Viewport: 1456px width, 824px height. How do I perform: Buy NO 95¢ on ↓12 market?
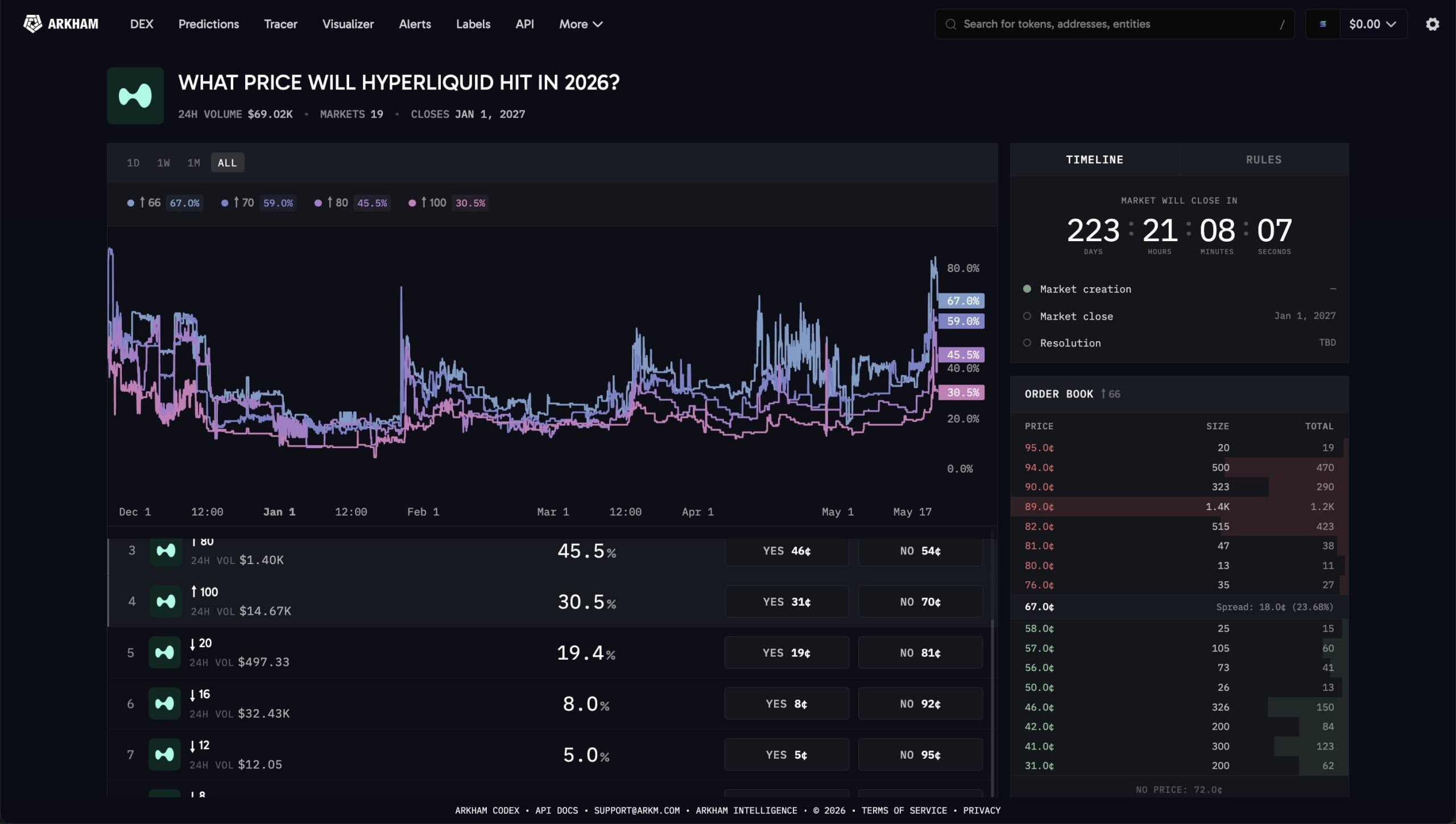point(920,755)
